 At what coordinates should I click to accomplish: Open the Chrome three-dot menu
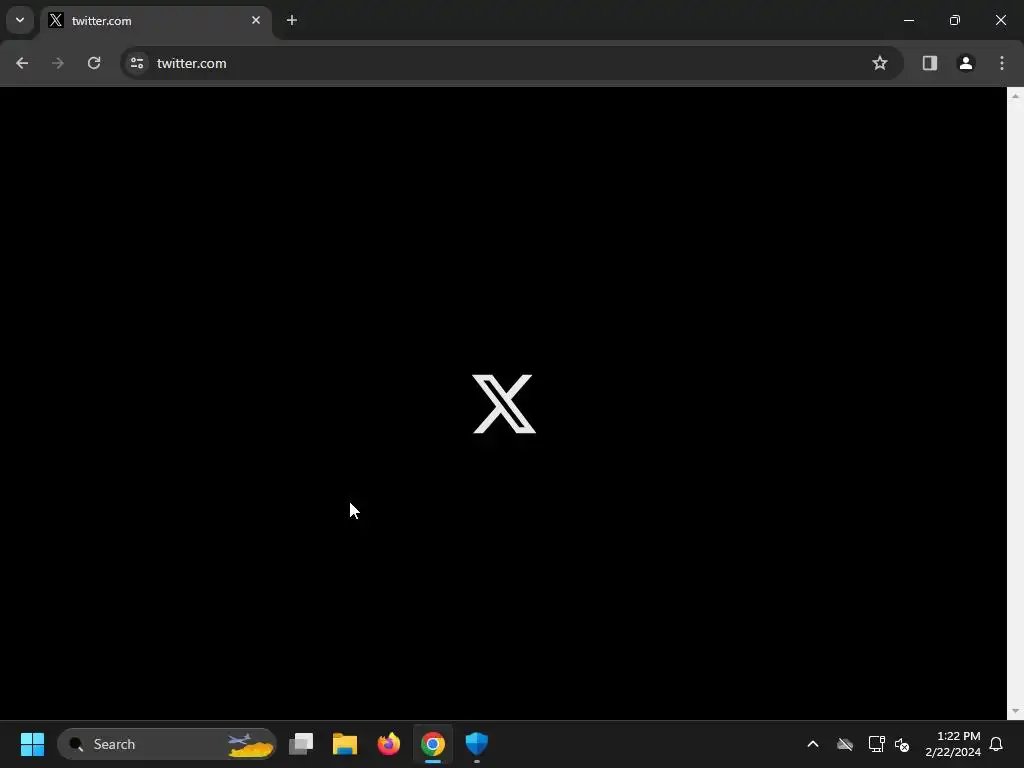[1002, 63]
